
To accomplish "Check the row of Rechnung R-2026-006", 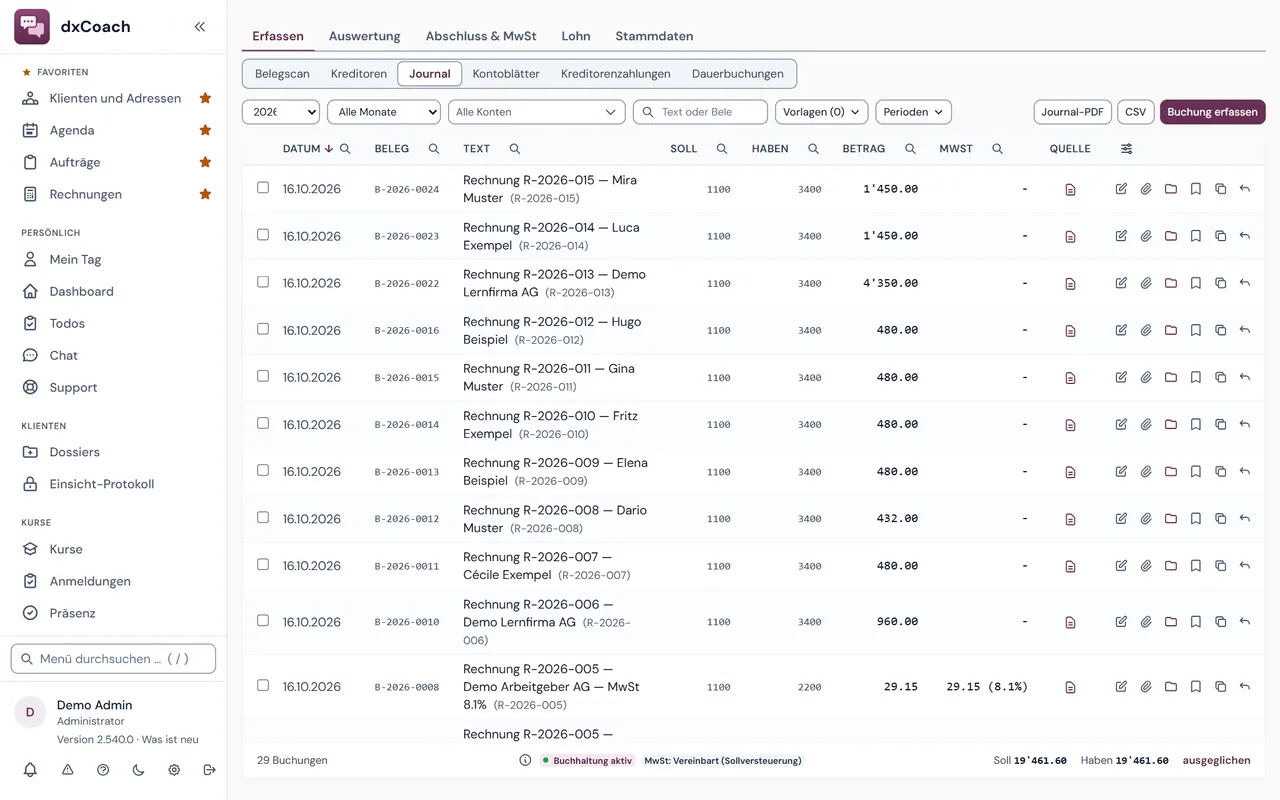I will tap(263, 620).
